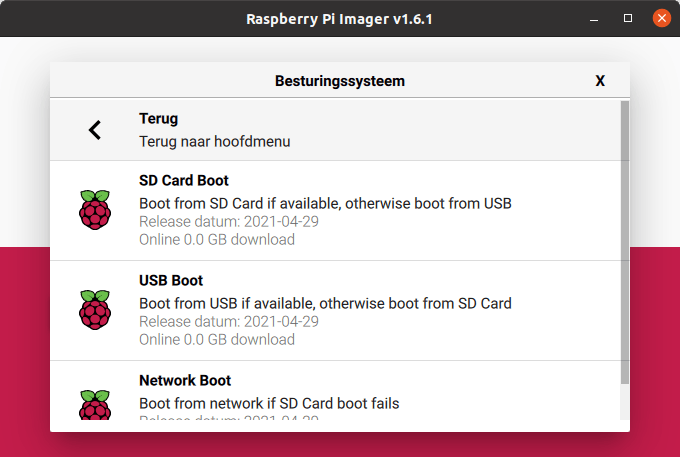The width and height of the screenshot is (680, 457).
Task: Maximize the Raspberry Pi Imager window
Action: [628, 18]
